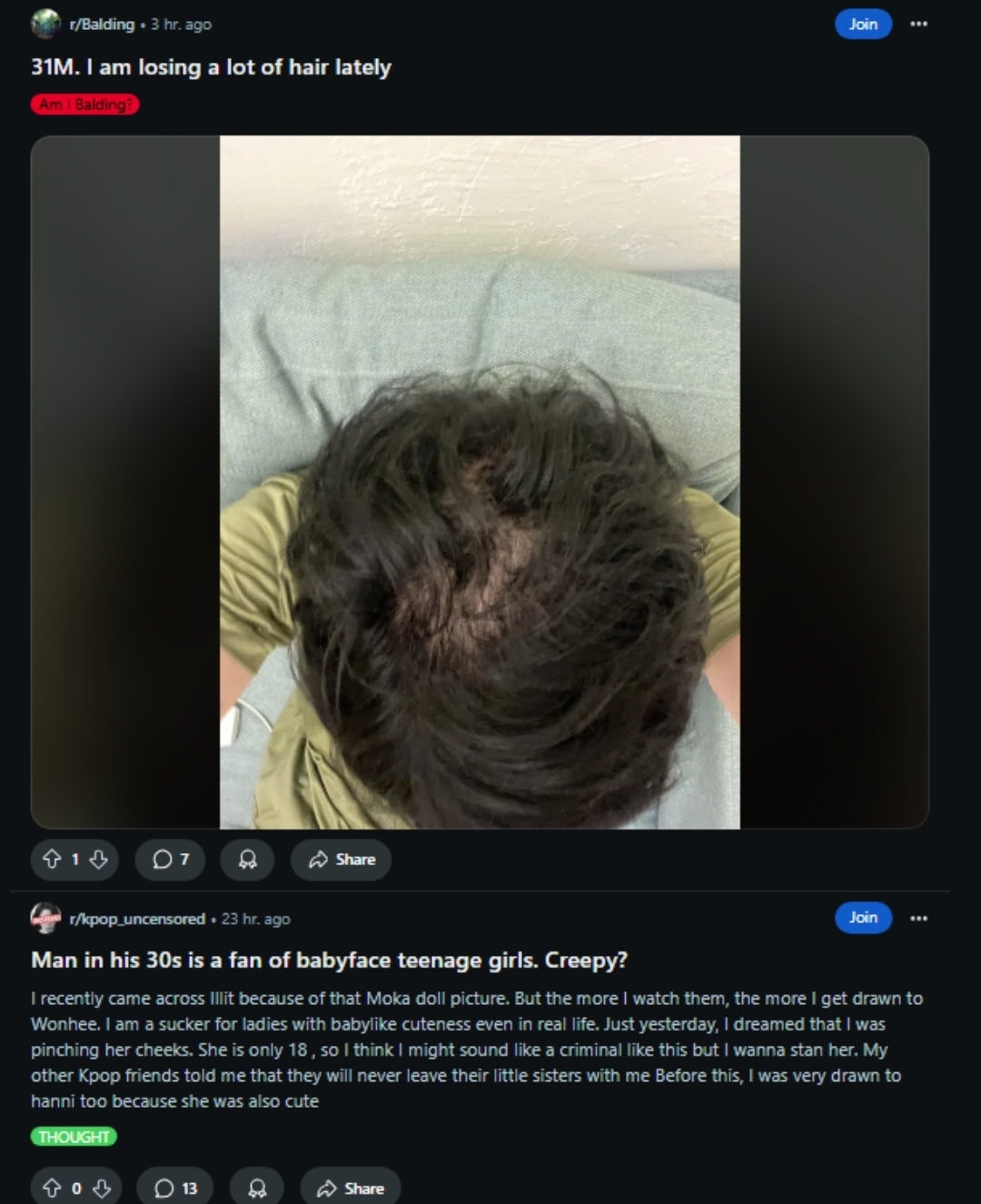Upvote the kpop_uncensored post
981x1204 pixels.
click(52, 1189)
